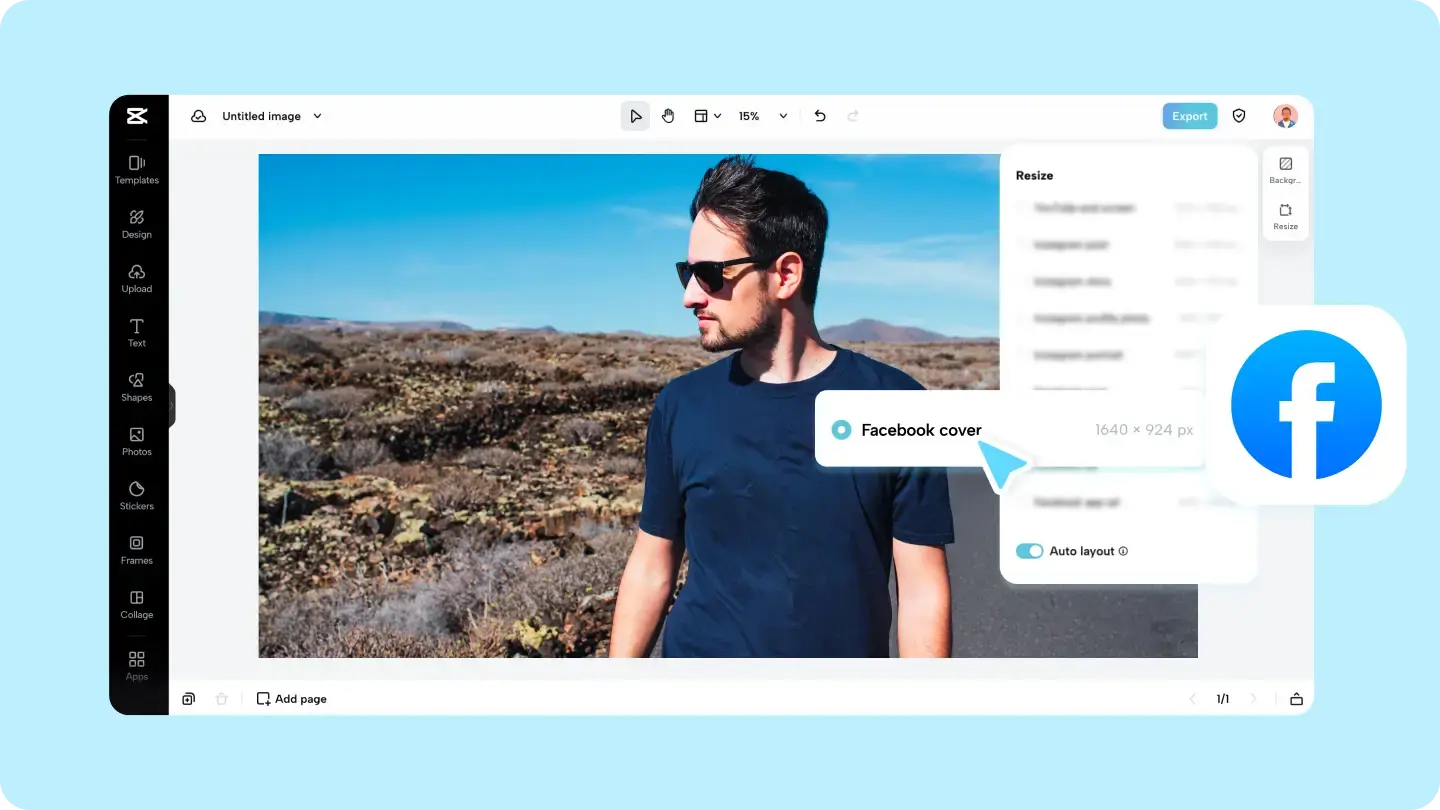This screenshot has height=810, width=1440.
Task: Open the Upload panel
Action: tap(137, 278)
